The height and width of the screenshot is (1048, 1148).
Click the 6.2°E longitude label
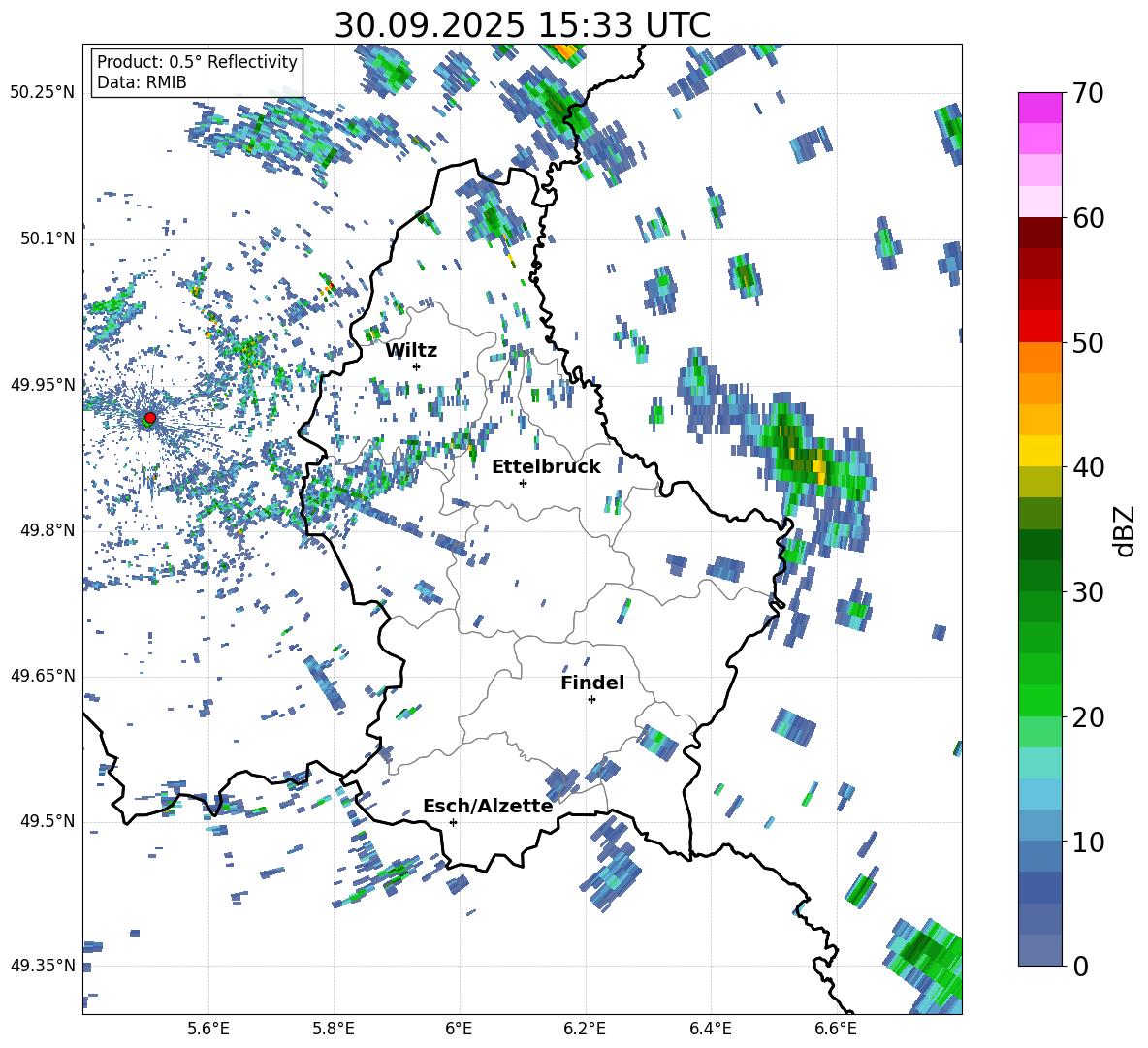pyautogui.click(x=585, y=1029)
